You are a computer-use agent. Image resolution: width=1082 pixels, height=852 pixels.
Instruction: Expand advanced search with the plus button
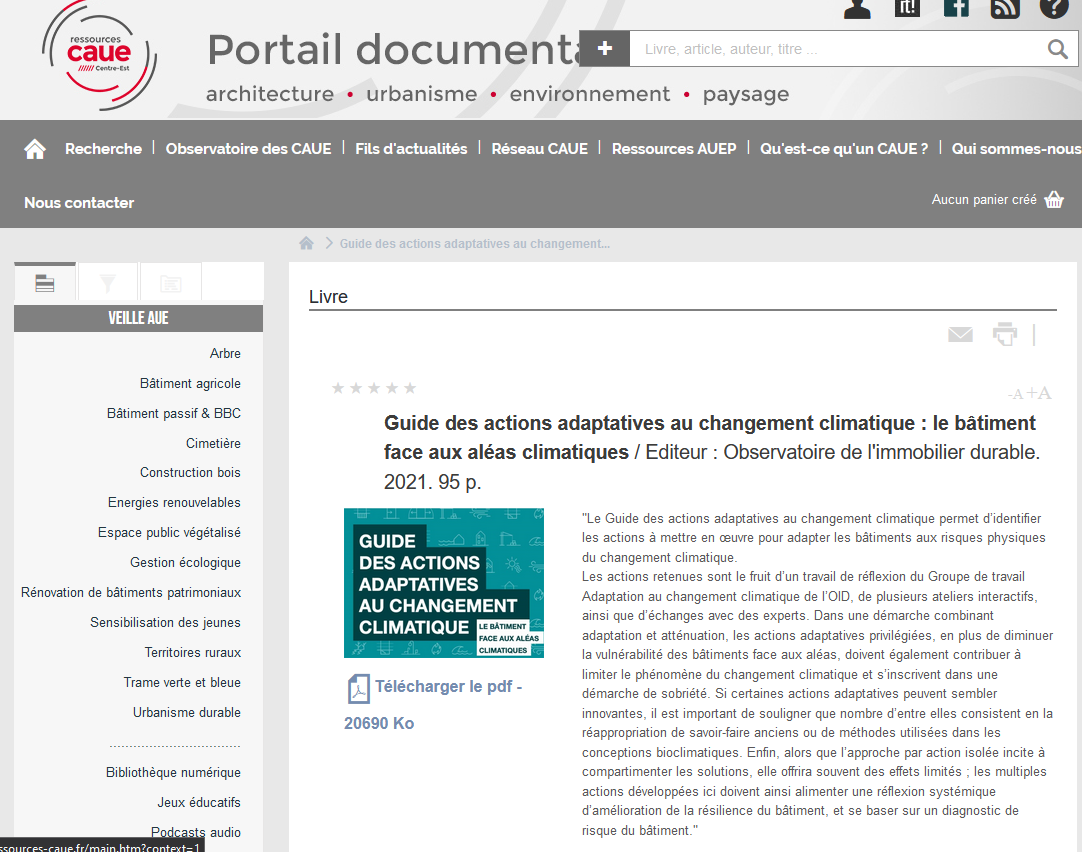coord(604,48)
